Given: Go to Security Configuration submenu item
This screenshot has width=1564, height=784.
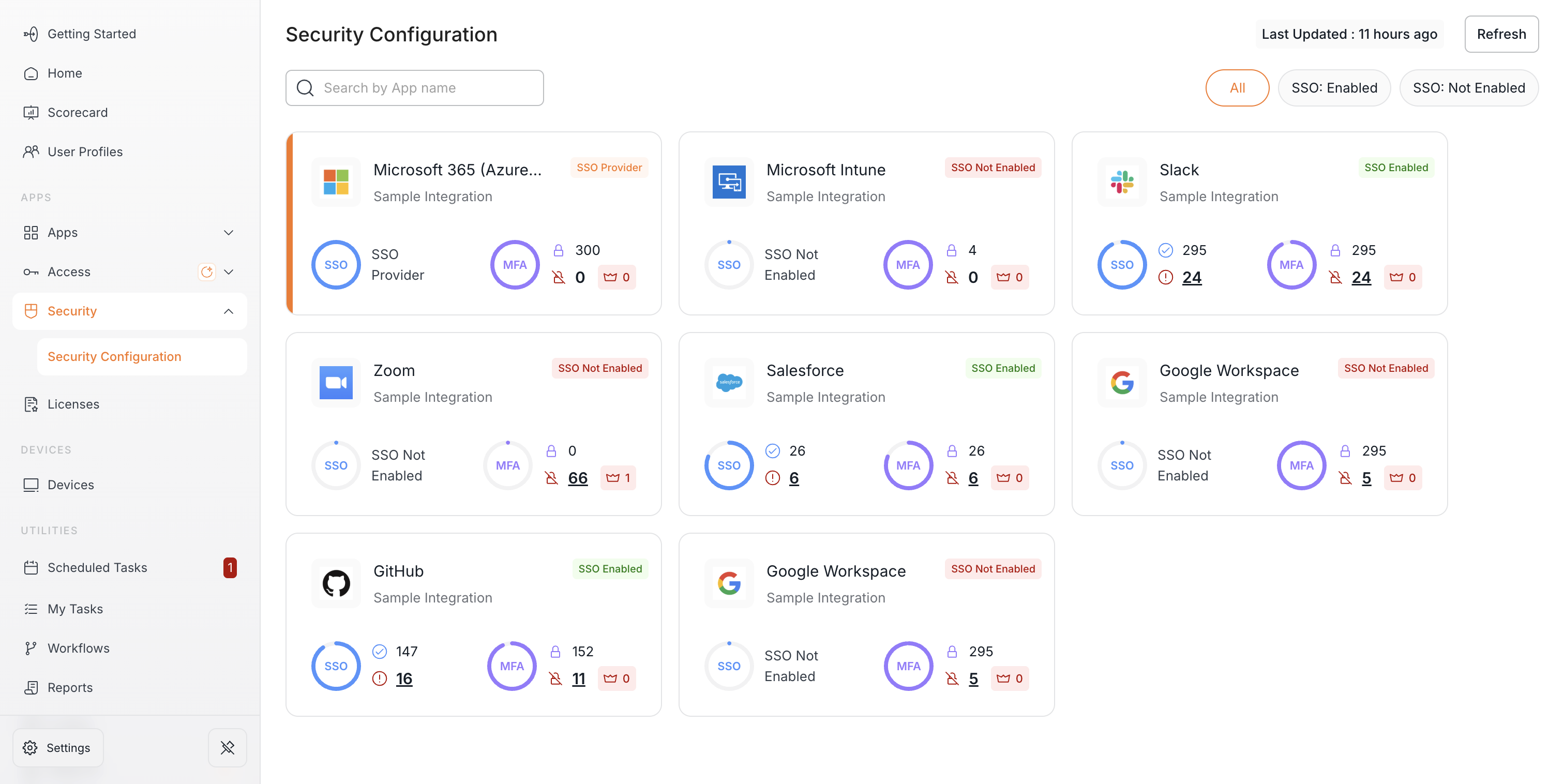Looking at the screenshot, I should (x=142, y=356).
